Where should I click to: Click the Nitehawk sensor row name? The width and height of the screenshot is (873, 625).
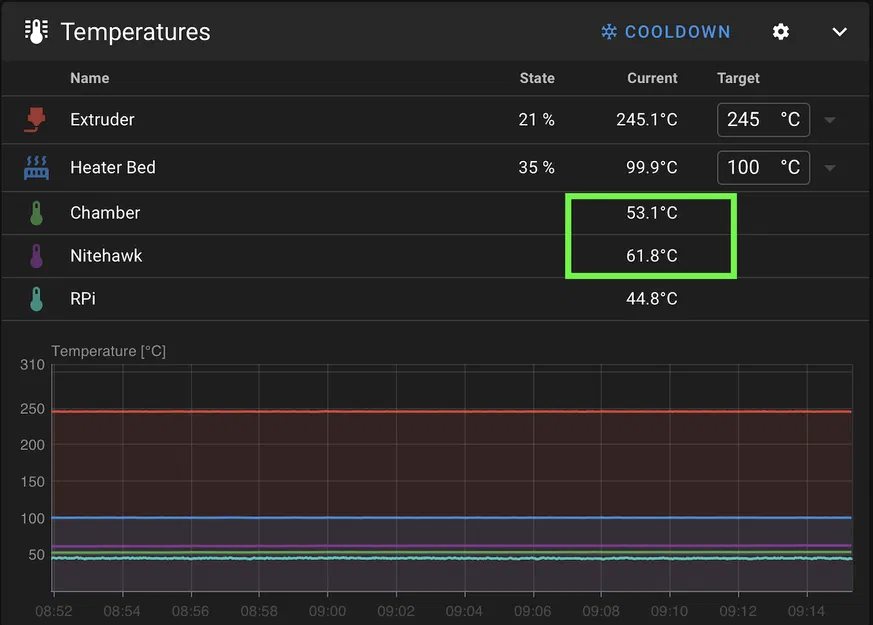pos(106,256)
